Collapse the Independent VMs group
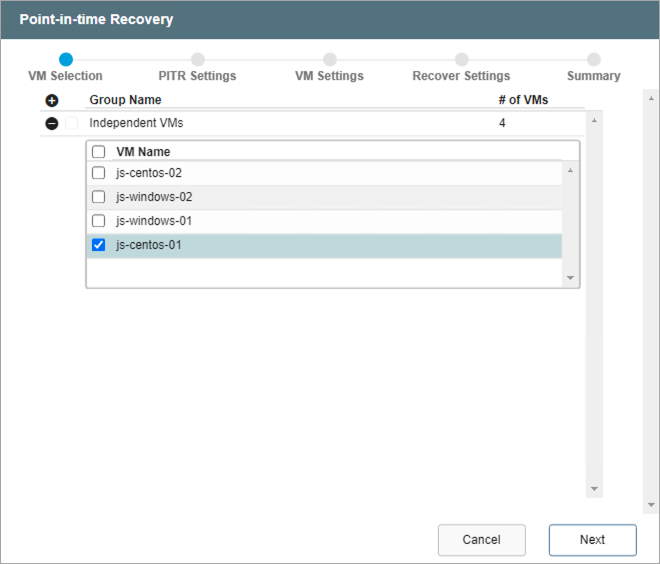Image resolution: width=660 pixels, height=564 pixels. tap(52, 123)
